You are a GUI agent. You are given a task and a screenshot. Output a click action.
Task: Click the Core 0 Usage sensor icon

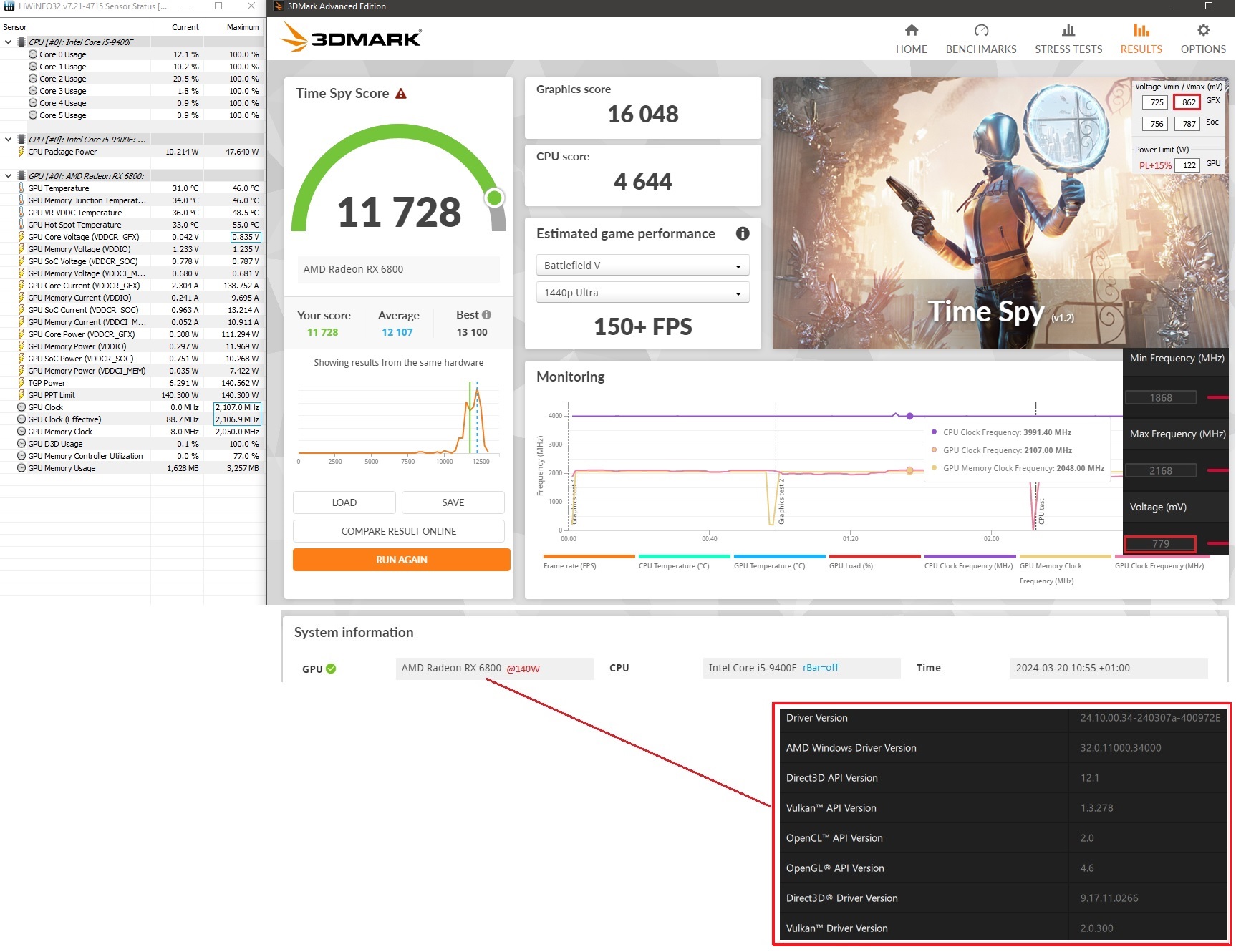coord(33,54)
